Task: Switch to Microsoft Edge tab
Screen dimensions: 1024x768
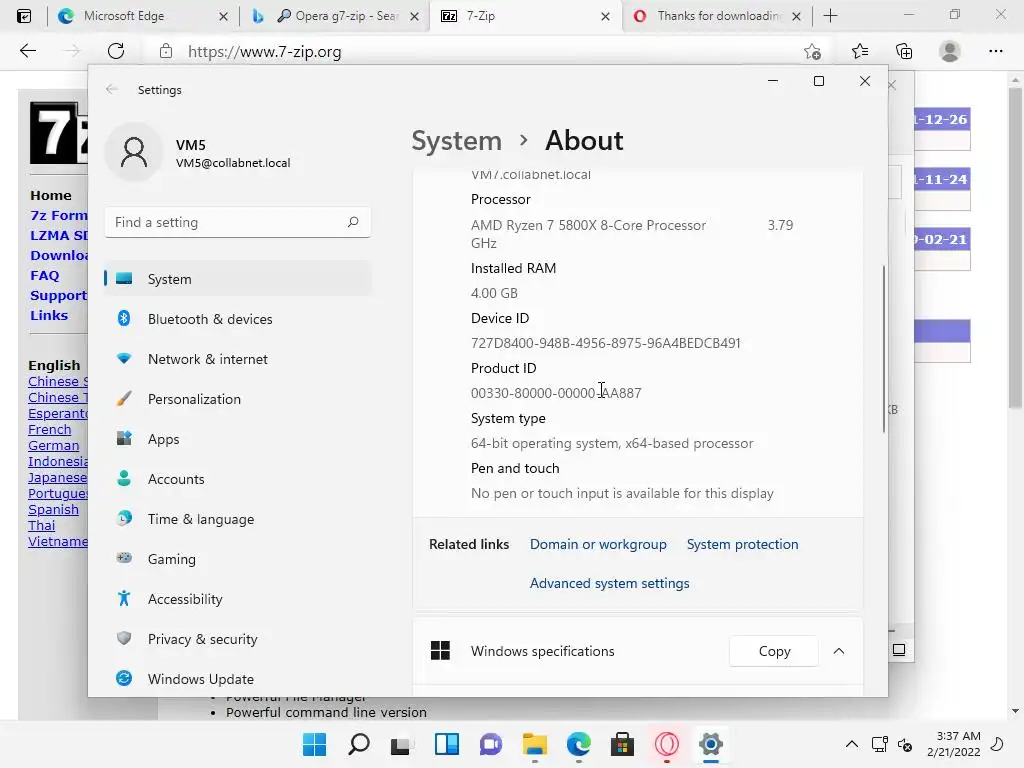Action: [142, 16]
